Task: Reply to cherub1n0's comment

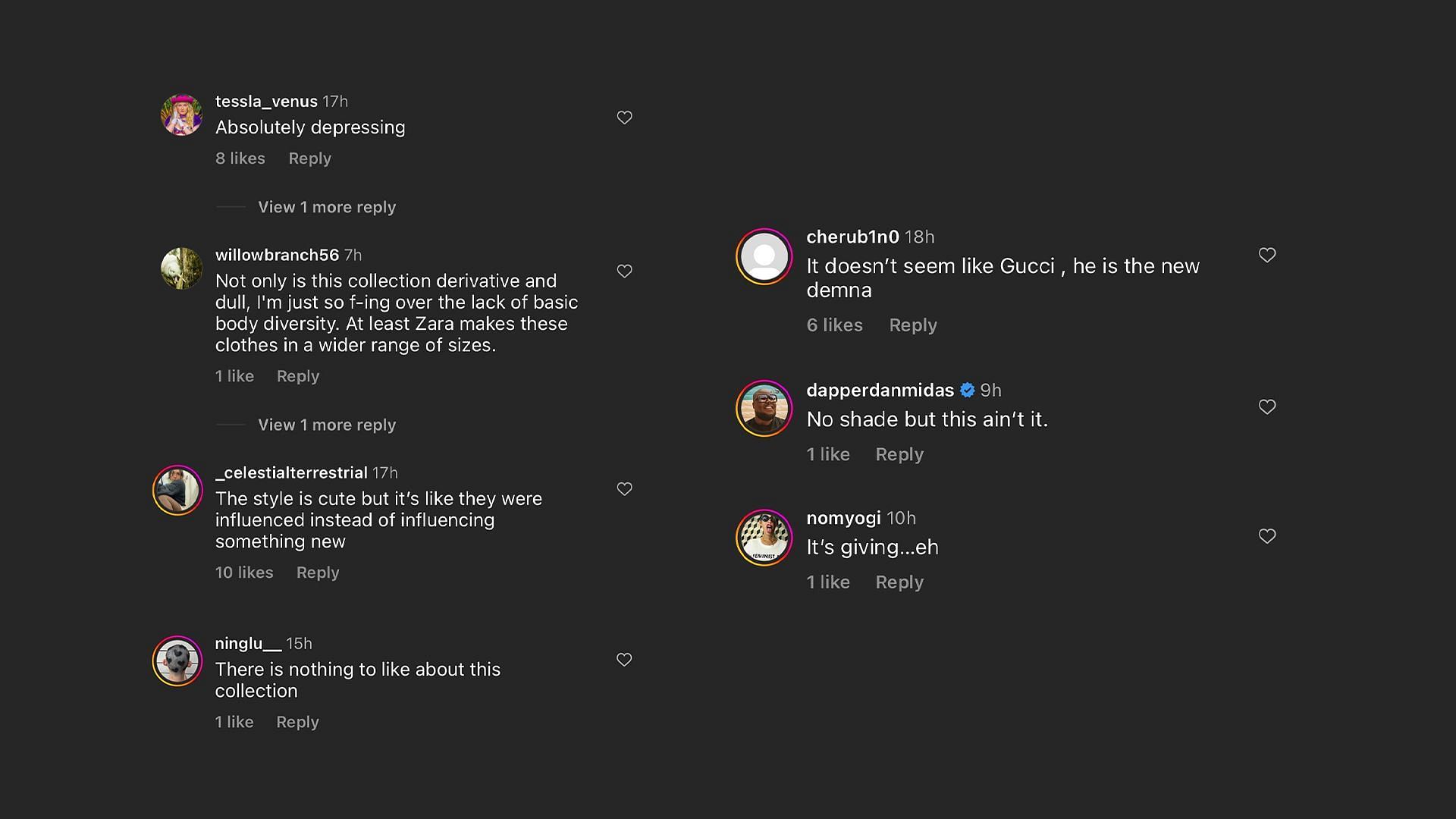Action: [912, 325]
